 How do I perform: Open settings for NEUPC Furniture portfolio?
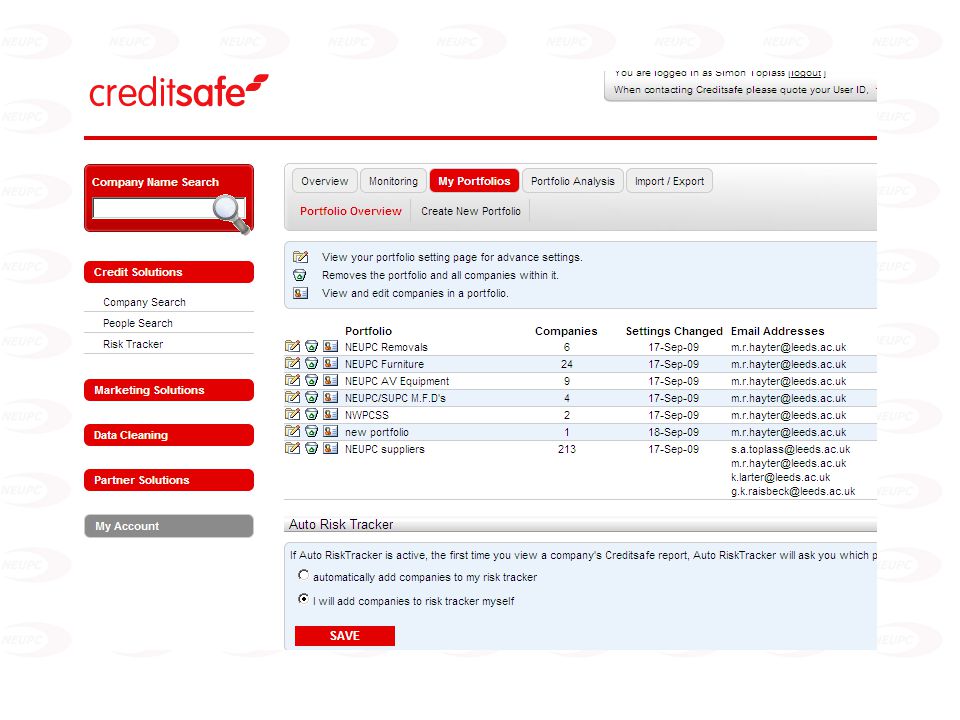pyautogui.click(x=293, y=364)
